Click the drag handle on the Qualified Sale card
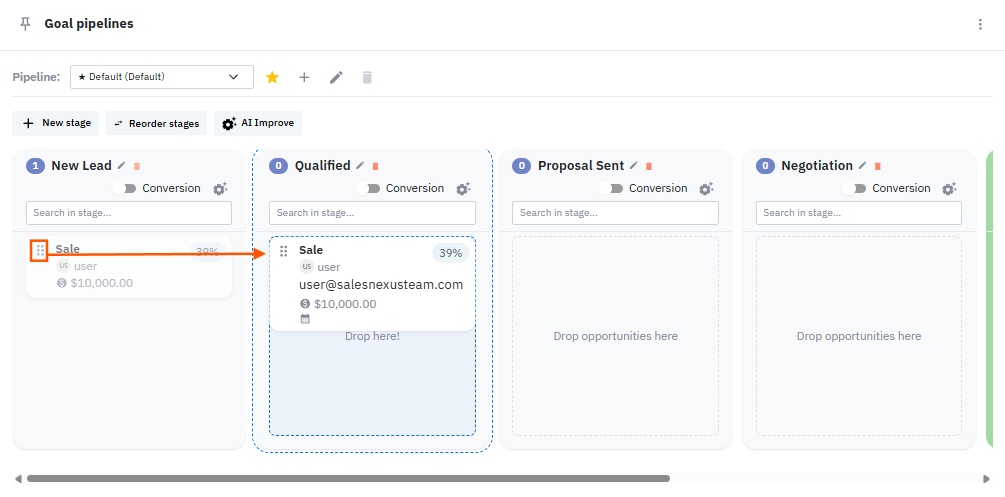The image size is (1005, 497). (284, 251)
